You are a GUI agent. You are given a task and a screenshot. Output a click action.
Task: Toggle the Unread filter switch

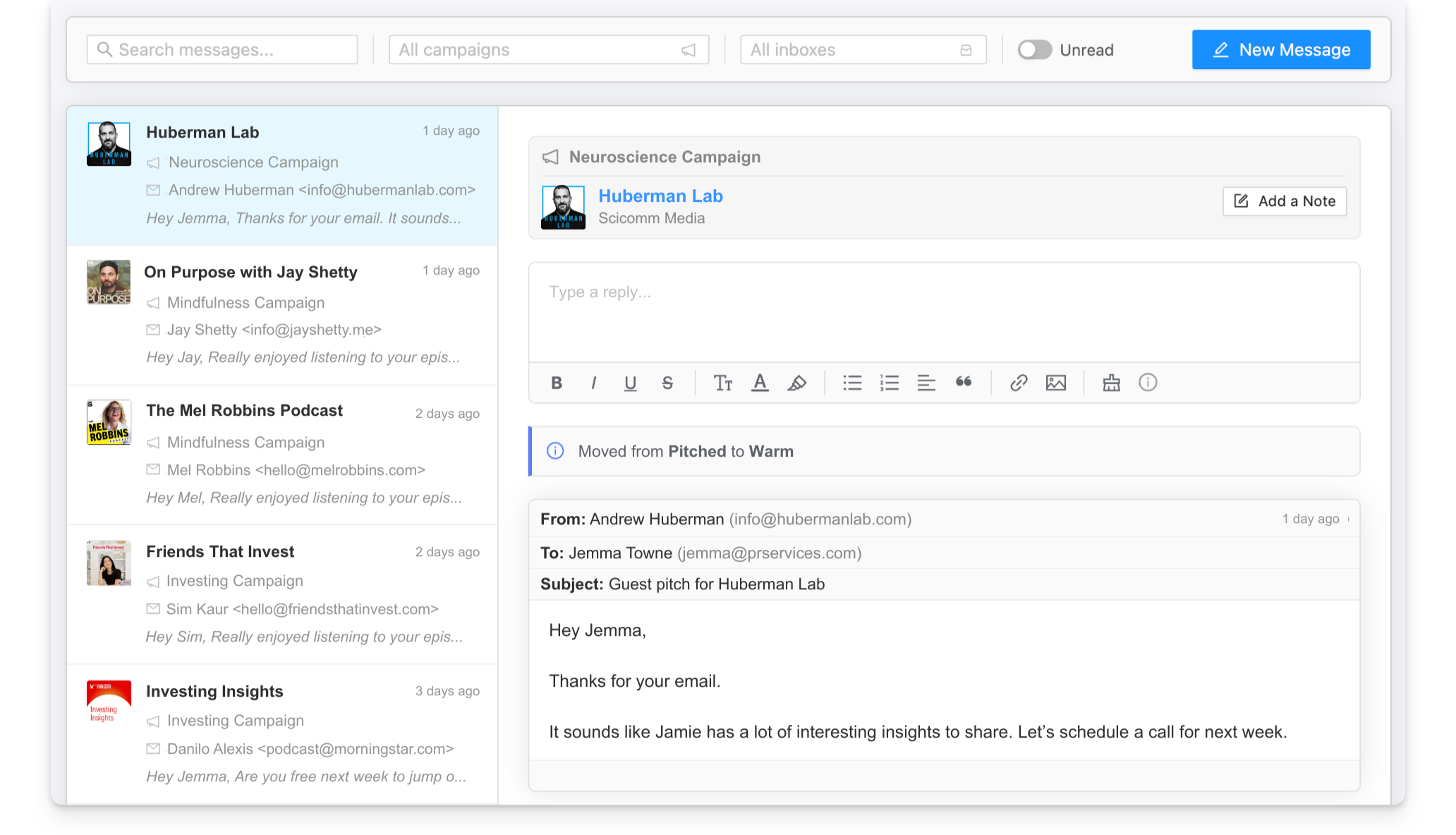pos(1034,49)
